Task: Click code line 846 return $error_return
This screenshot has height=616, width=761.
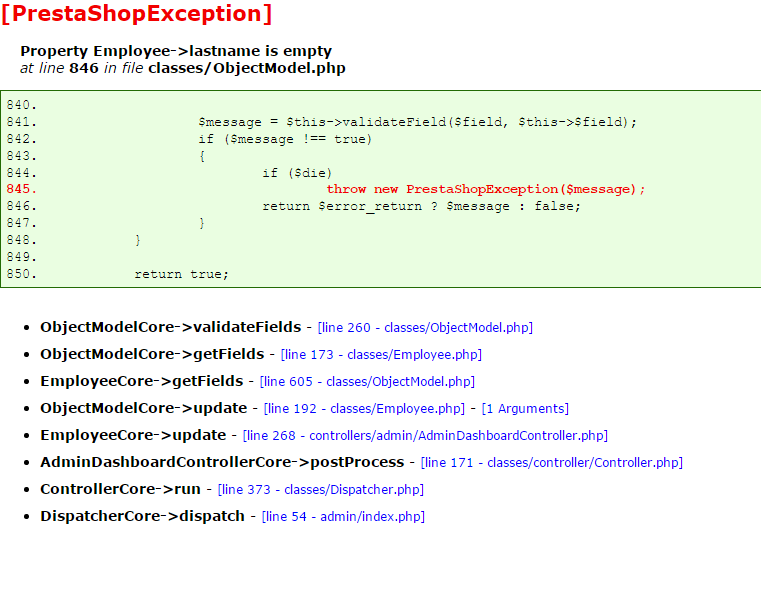Action: coord(421,206)
